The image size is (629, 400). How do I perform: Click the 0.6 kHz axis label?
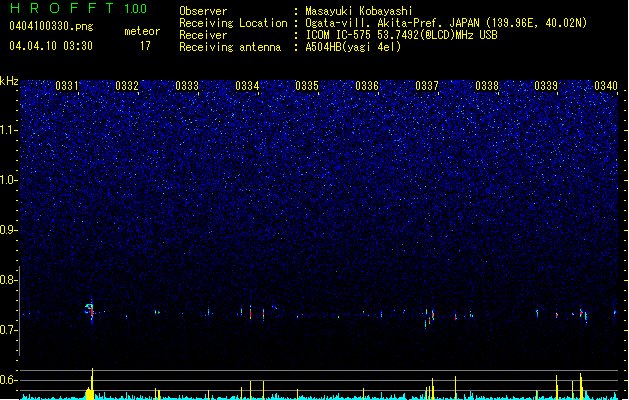(9, 380)
